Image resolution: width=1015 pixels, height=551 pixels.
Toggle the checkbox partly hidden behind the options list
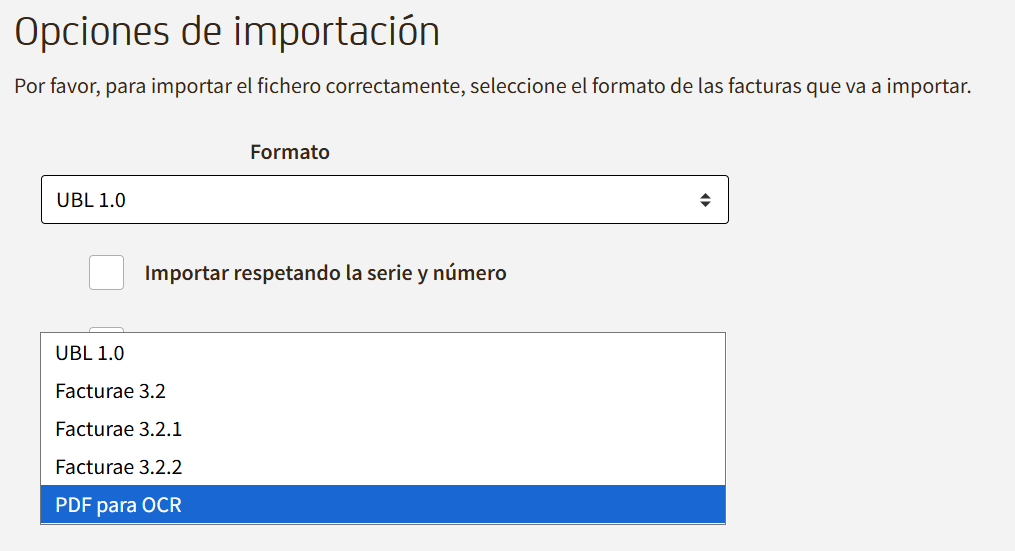pos(106,329)
